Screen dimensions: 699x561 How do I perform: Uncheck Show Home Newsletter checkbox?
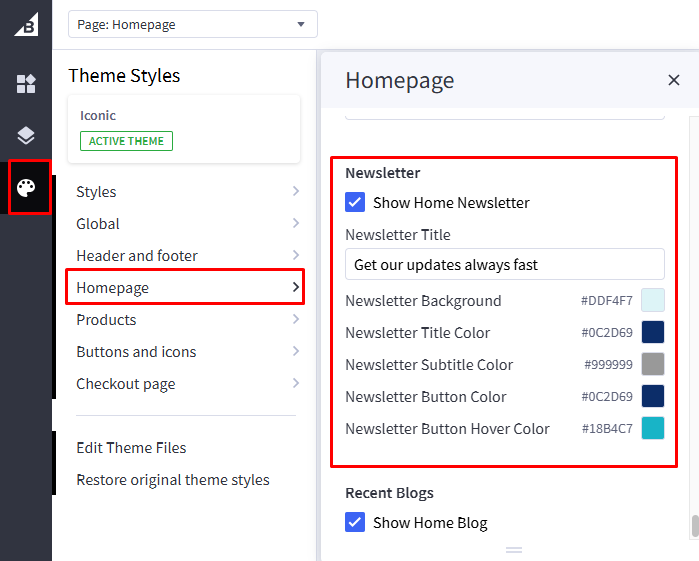click(355, 203)
